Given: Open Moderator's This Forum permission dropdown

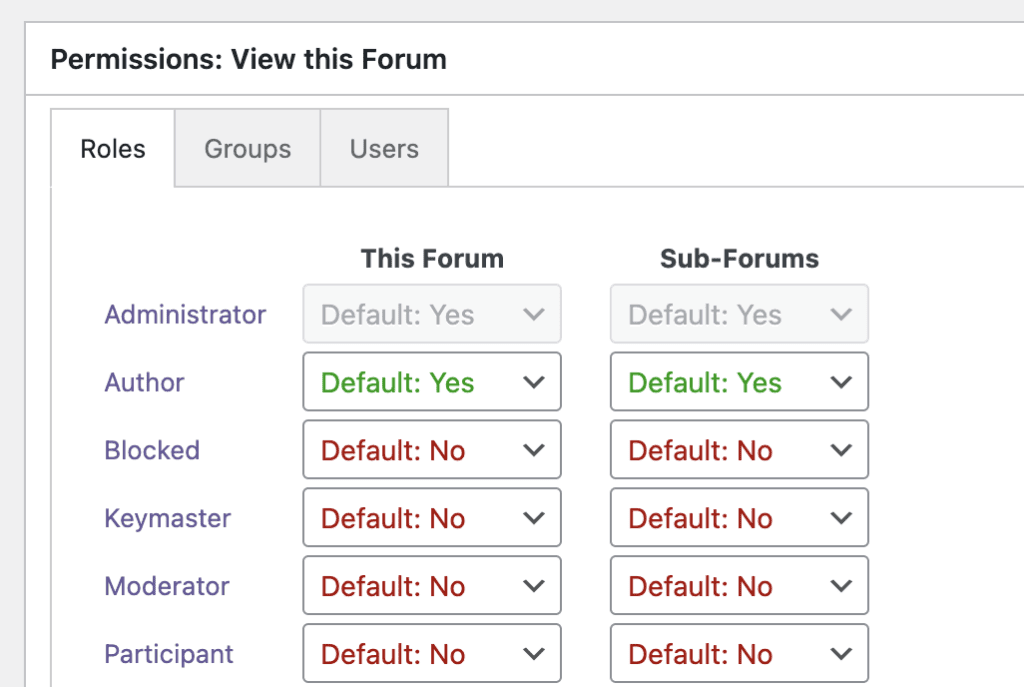Looking at the screenshot, I should click(431, 586).
